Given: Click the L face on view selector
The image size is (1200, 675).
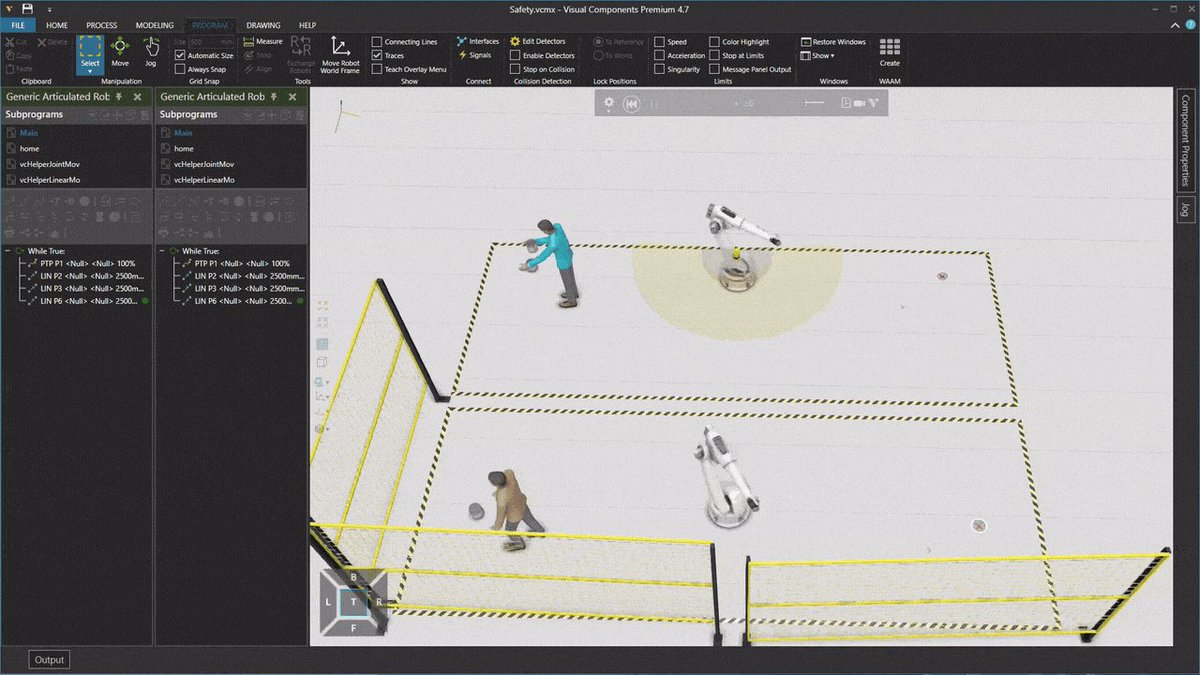Looking at the screenshot, I should (x=328, y=601).
